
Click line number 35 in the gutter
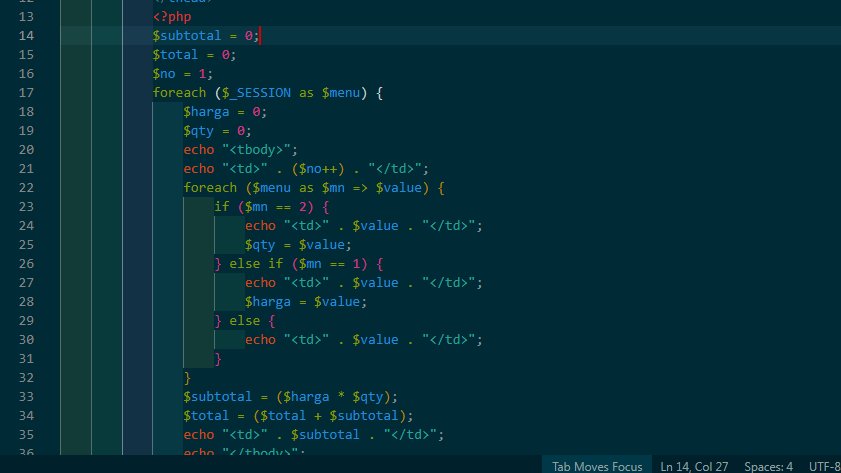26,434
